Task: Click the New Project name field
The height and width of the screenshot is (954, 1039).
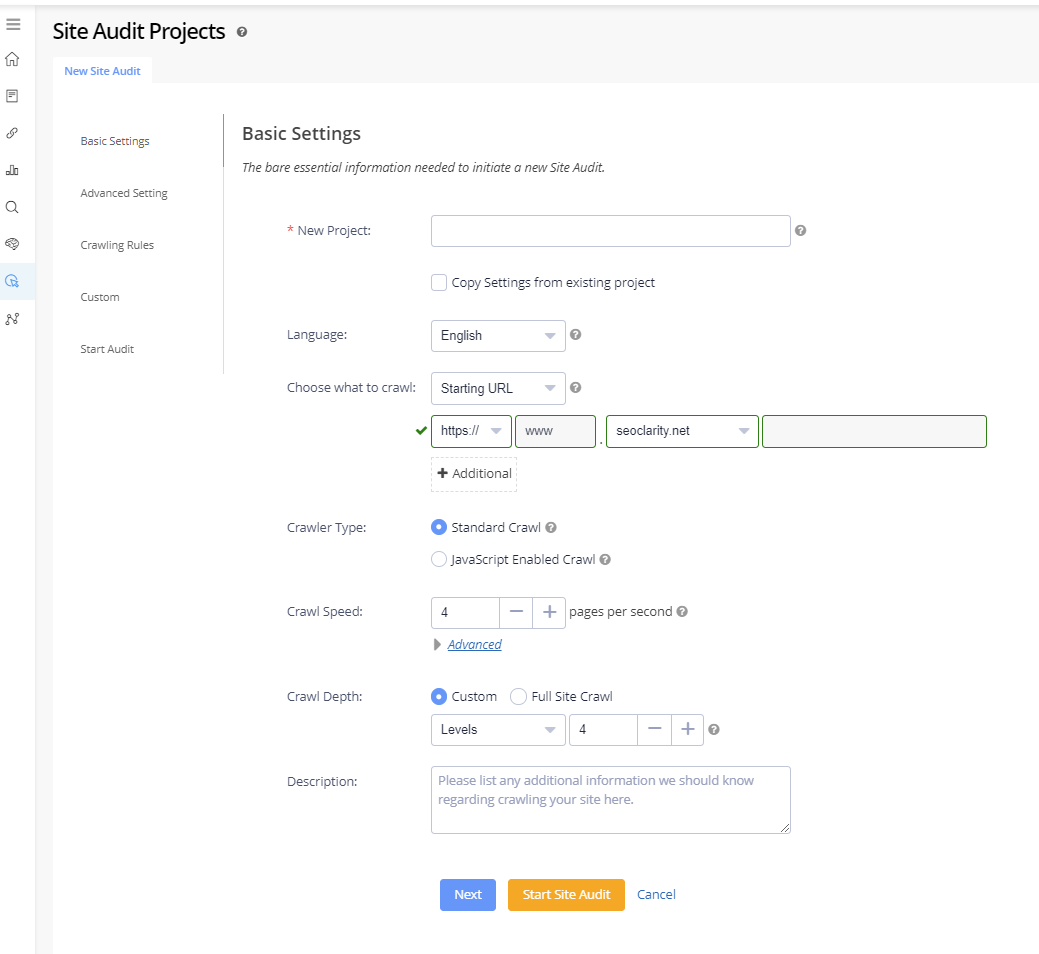Action: 610,231
